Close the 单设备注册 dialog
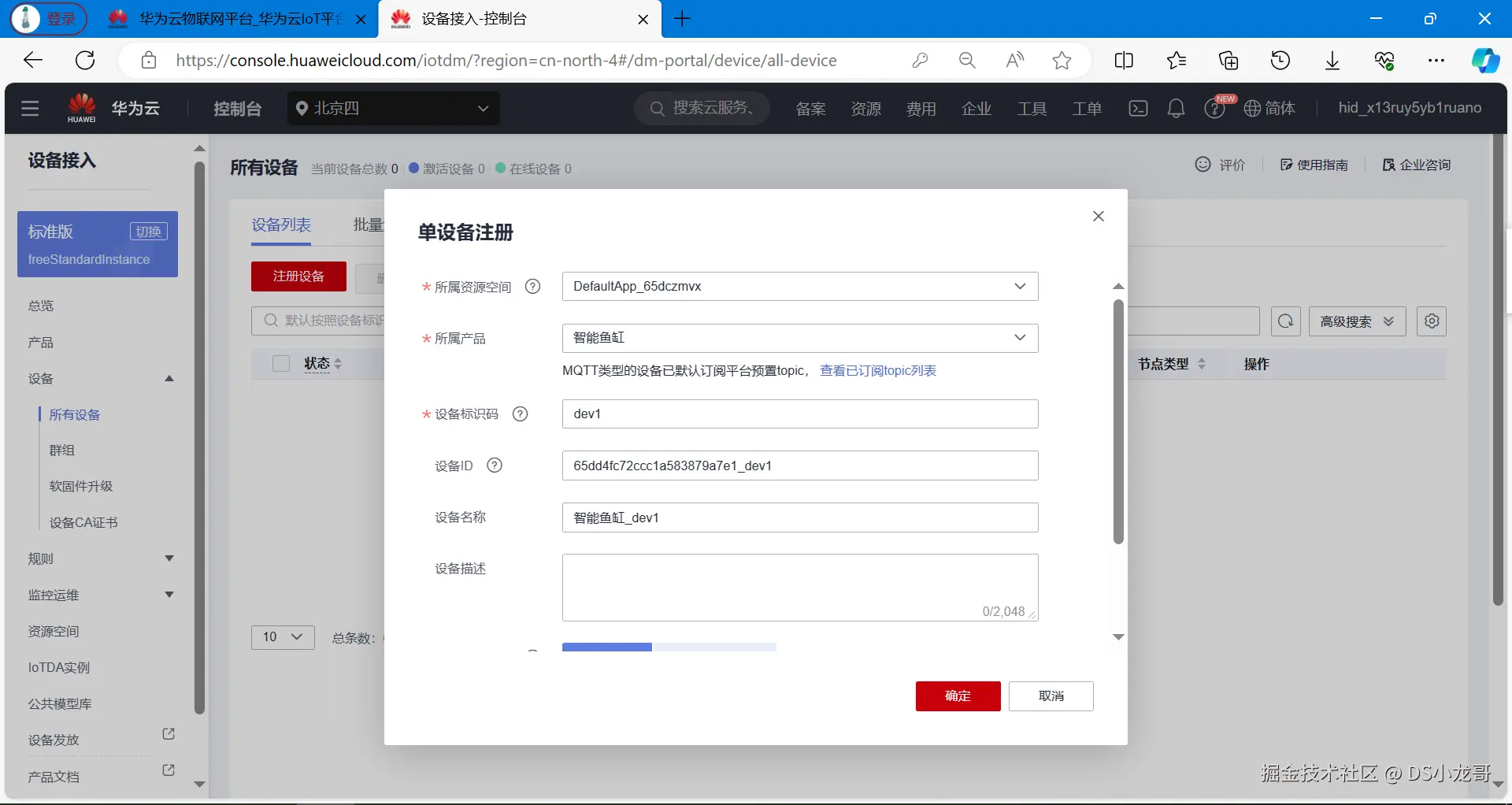 point(1099,216)
